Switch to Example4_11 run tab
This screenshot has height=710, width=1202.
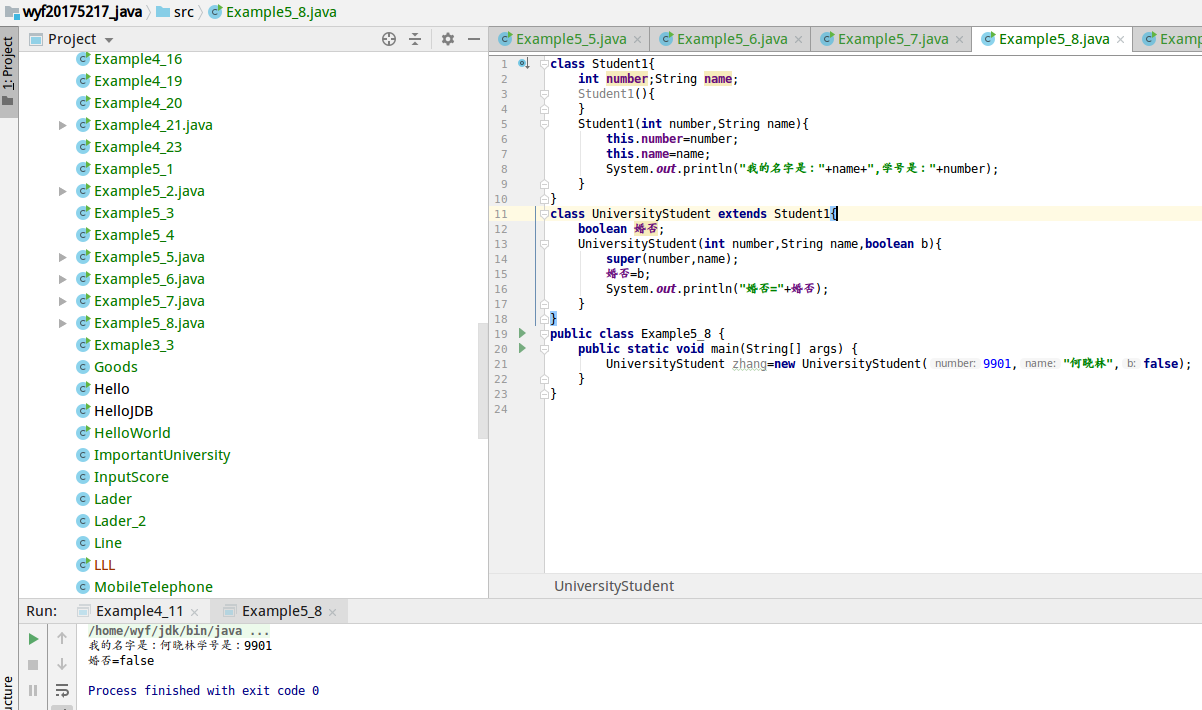(x=139, y=611)
